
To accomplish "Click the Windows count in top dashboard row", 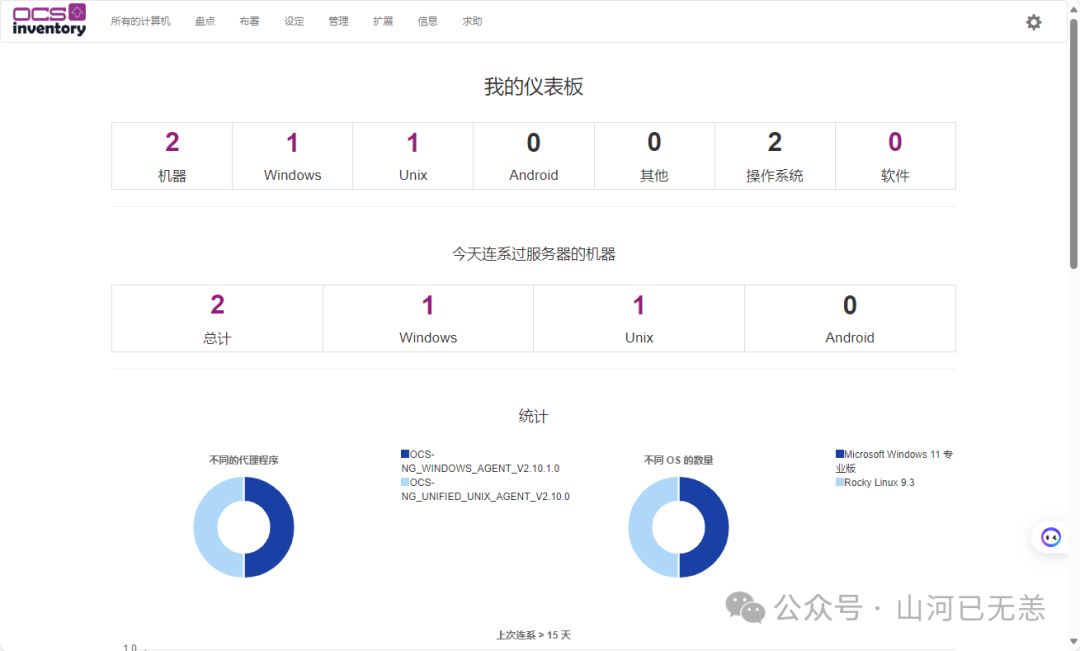I will tap(292, 143).
